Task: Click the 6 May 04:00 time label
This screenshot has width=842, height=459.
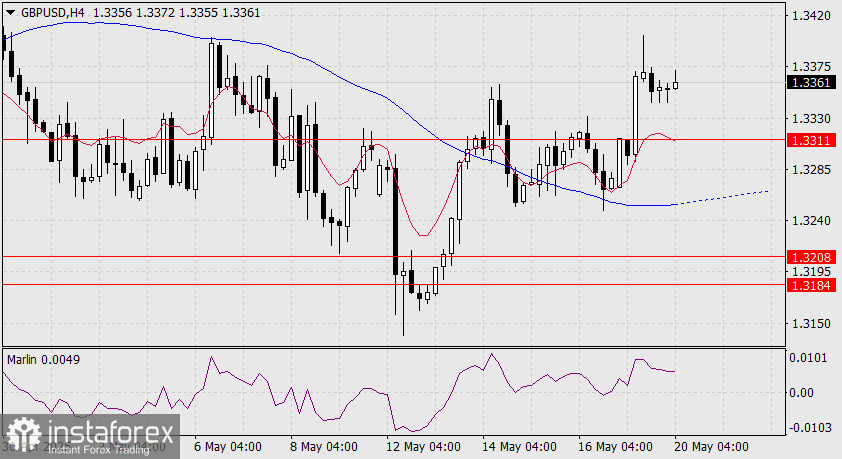Action: 228,447
